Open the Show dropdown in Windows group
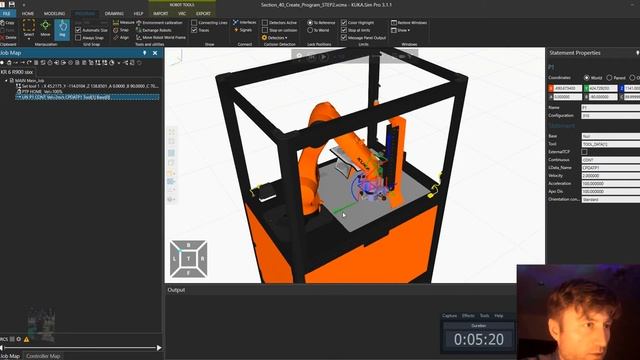Image resolution: width=640 pixels, height=360 pixels. pos(401,30)
